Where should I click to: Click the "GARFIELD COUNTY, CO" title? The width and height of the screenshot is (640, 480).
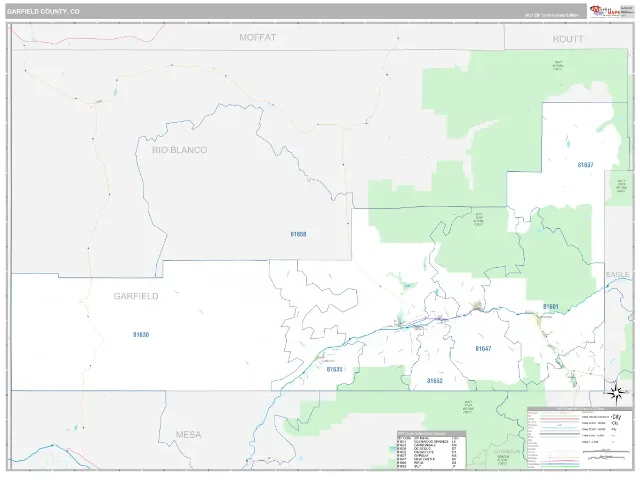43,11
